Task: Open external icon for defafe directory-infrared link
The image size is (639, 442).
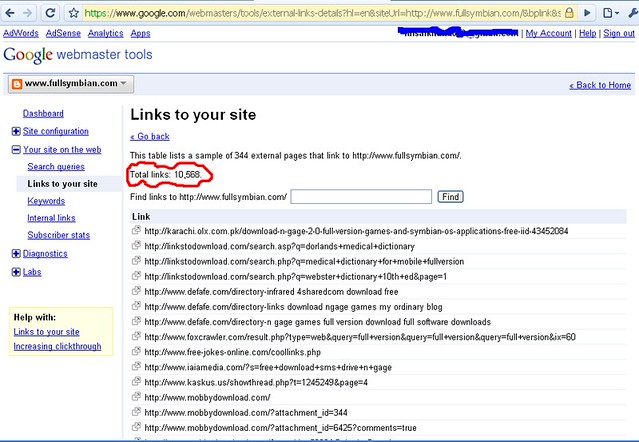Action: tap(136, 291)
